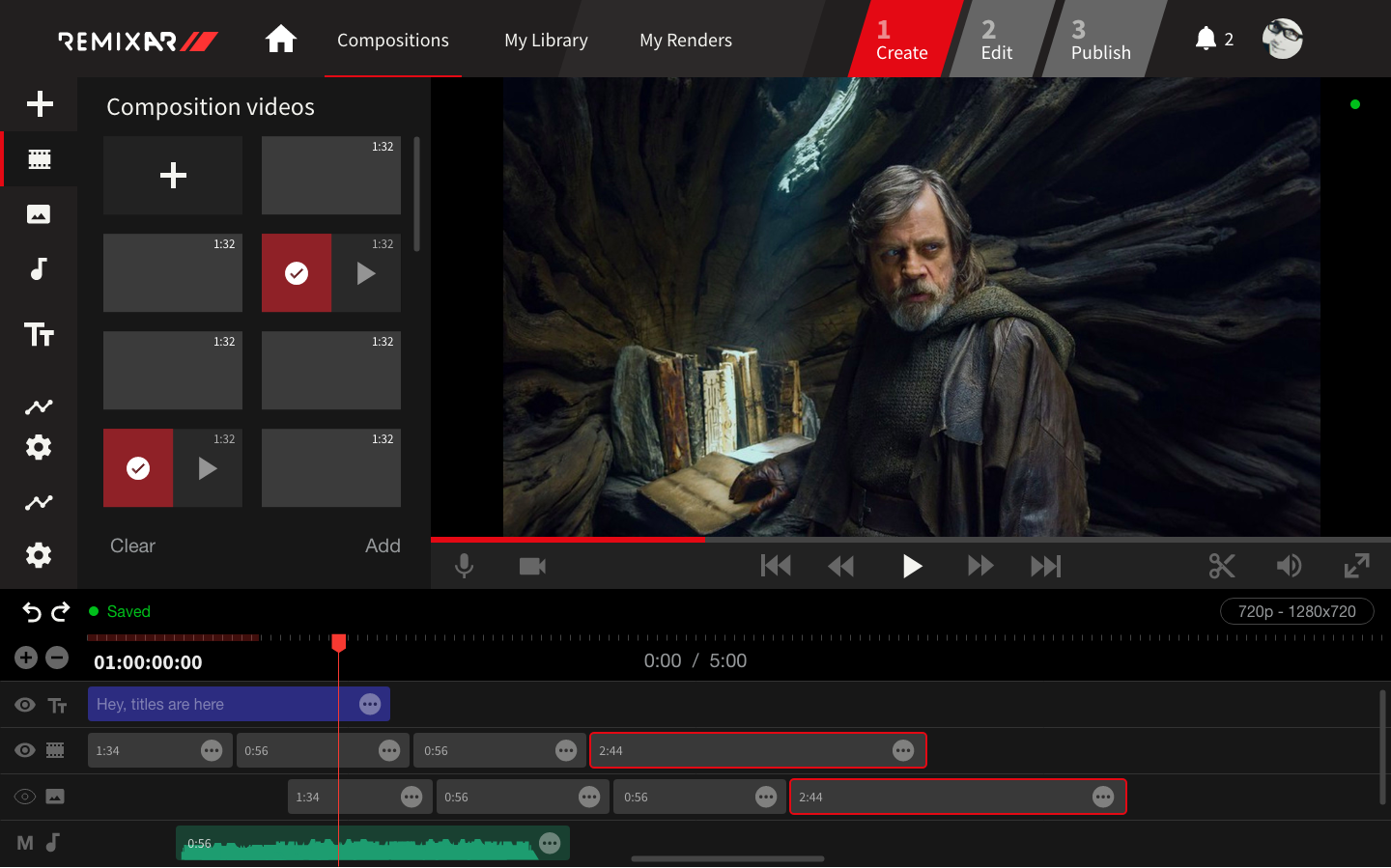Fast forward the video

tap(980, 566)
